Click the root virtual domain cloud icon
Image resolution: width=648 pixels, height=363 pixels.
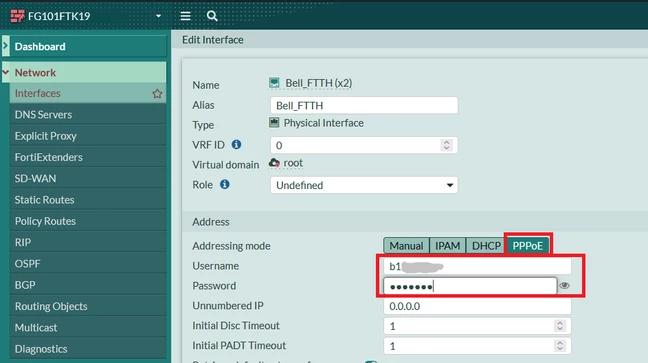[x=274, y=163]
